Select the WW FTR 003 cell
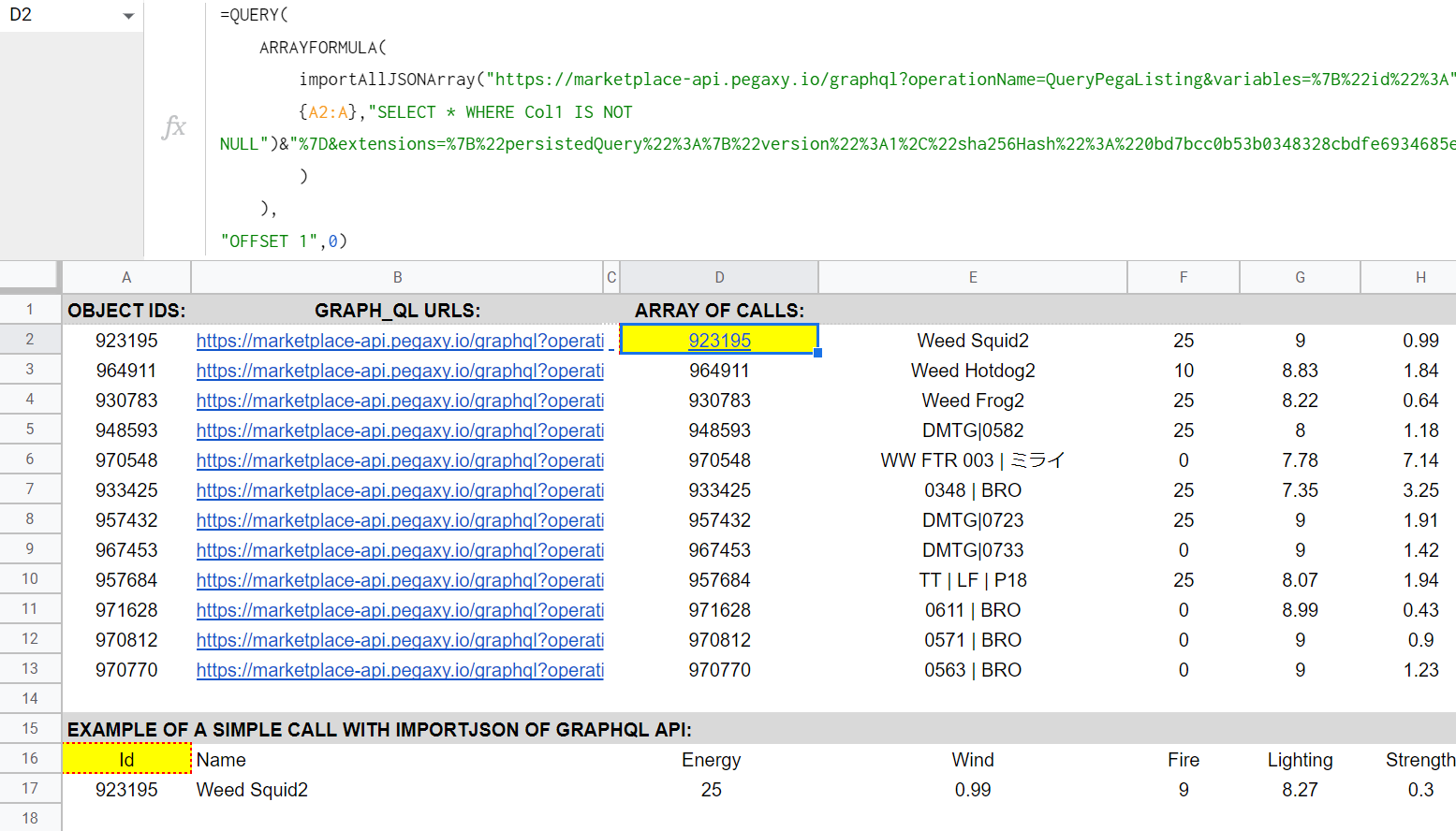 [x=973, y=460]
